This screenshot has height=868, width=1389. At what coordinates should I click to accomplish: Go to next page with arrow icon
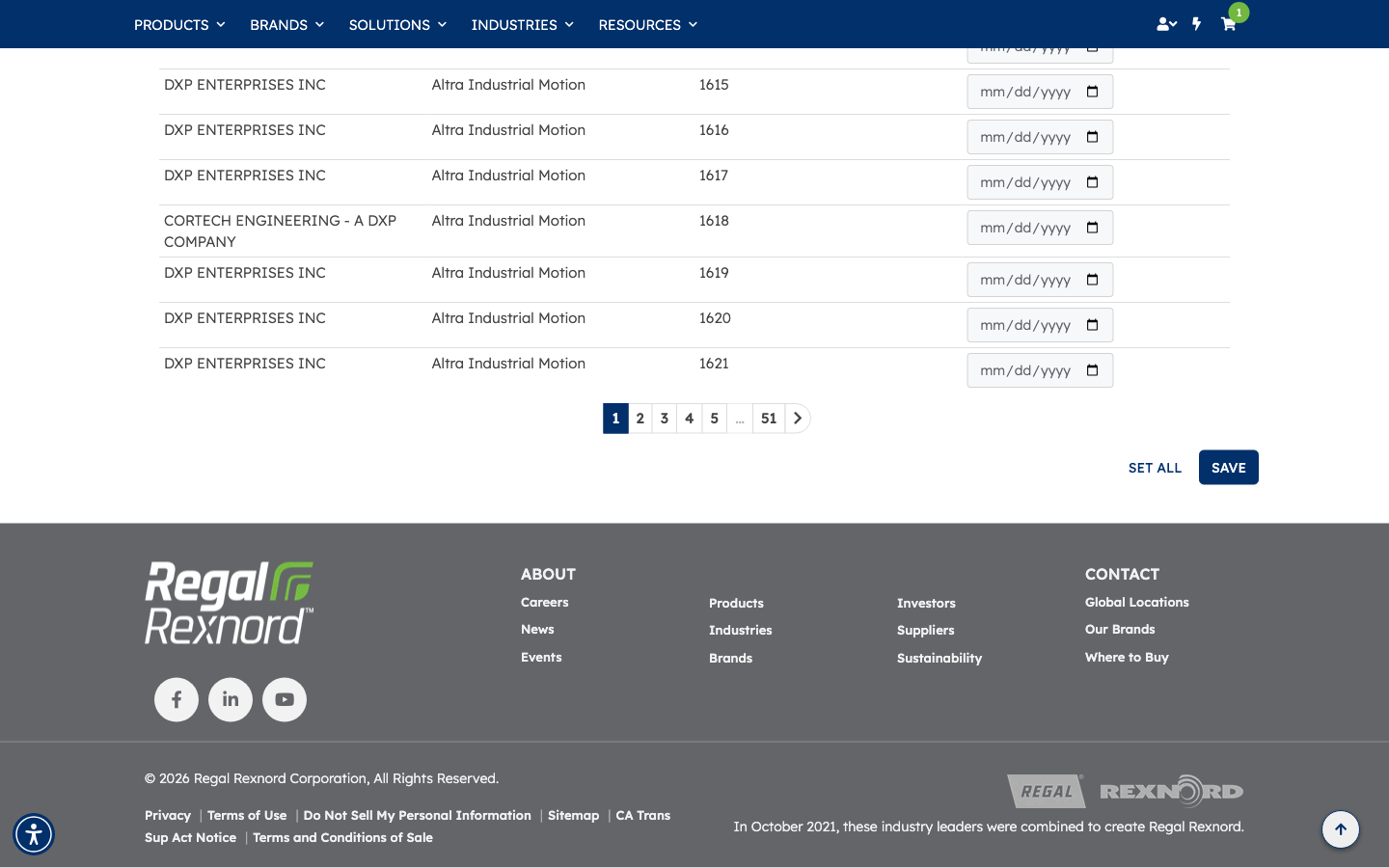pos(798,419)
